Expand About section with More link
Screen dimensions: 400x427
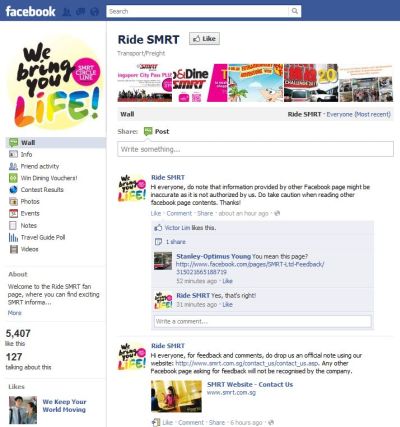coord(15,313)
